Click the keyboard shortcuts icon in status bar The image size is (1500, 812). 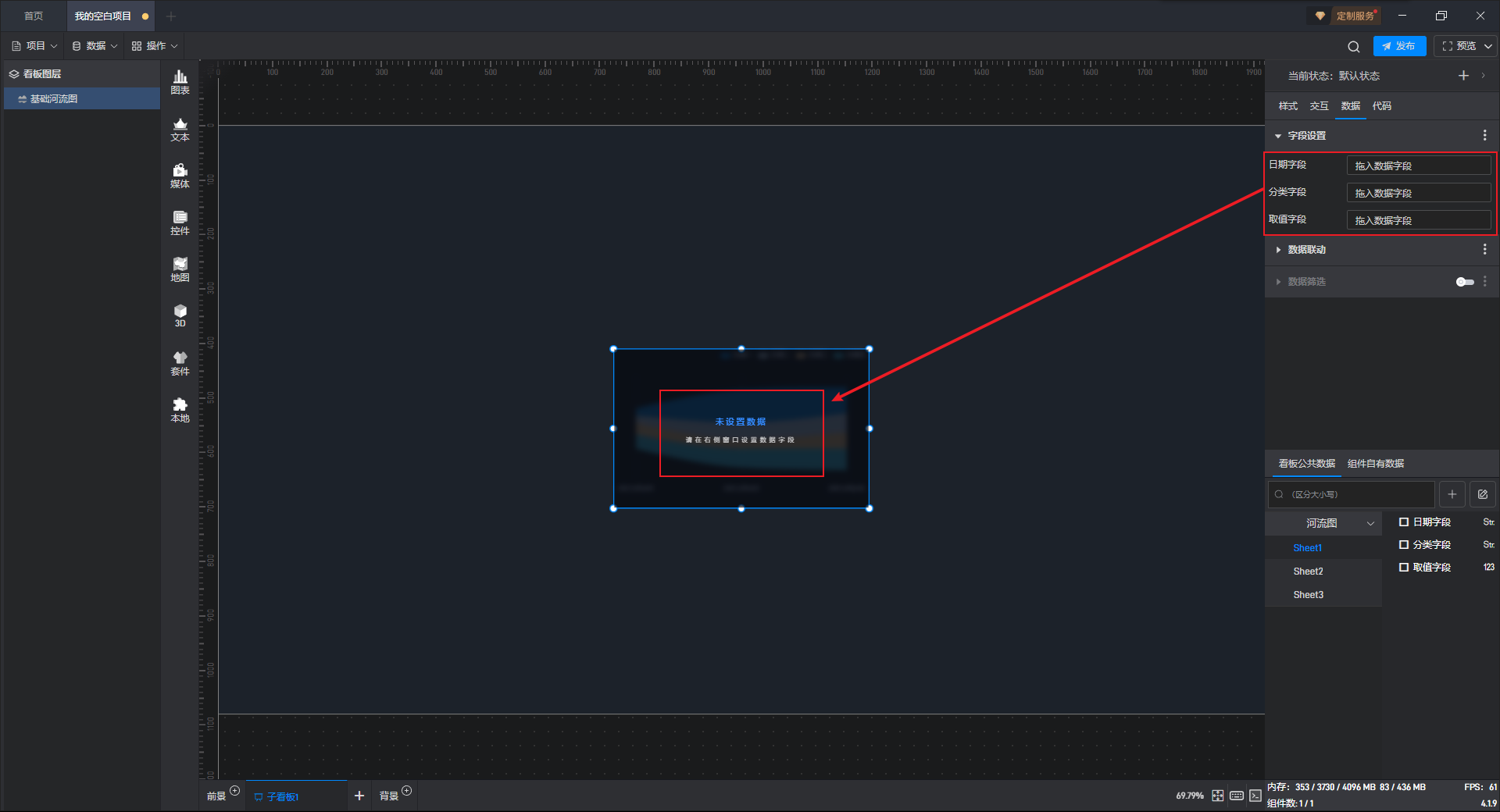pyautogui.click(x=1237, y=796)
